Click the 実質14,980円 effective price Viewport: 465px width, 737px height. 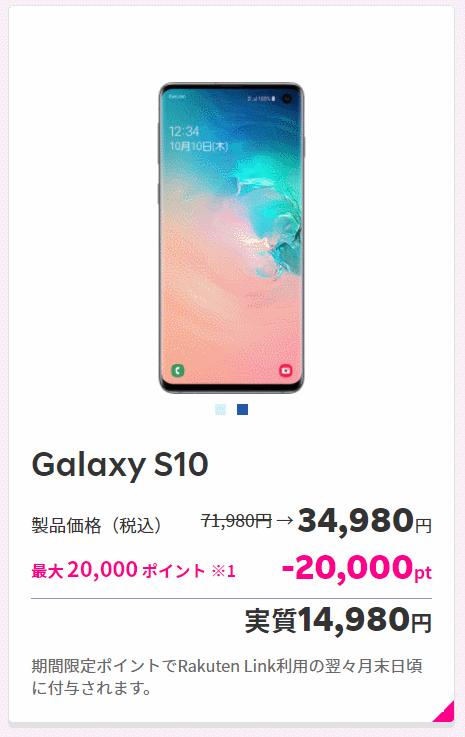point(338,620)
